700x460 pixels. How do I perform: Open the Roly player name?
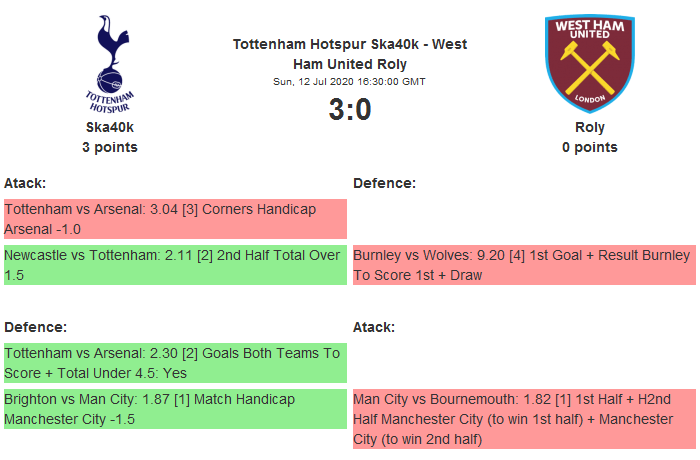click(x=590, y=127)
